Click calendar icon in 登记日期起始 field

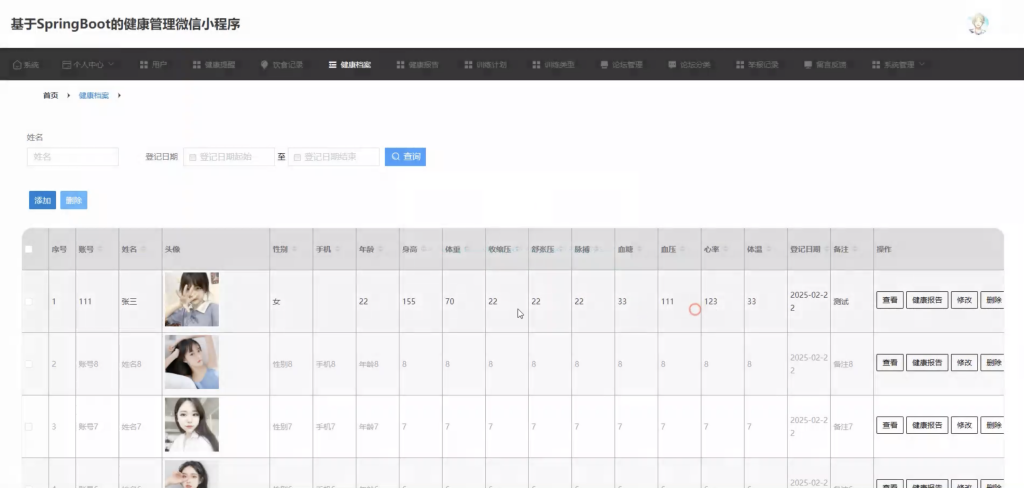coord(193,157)
